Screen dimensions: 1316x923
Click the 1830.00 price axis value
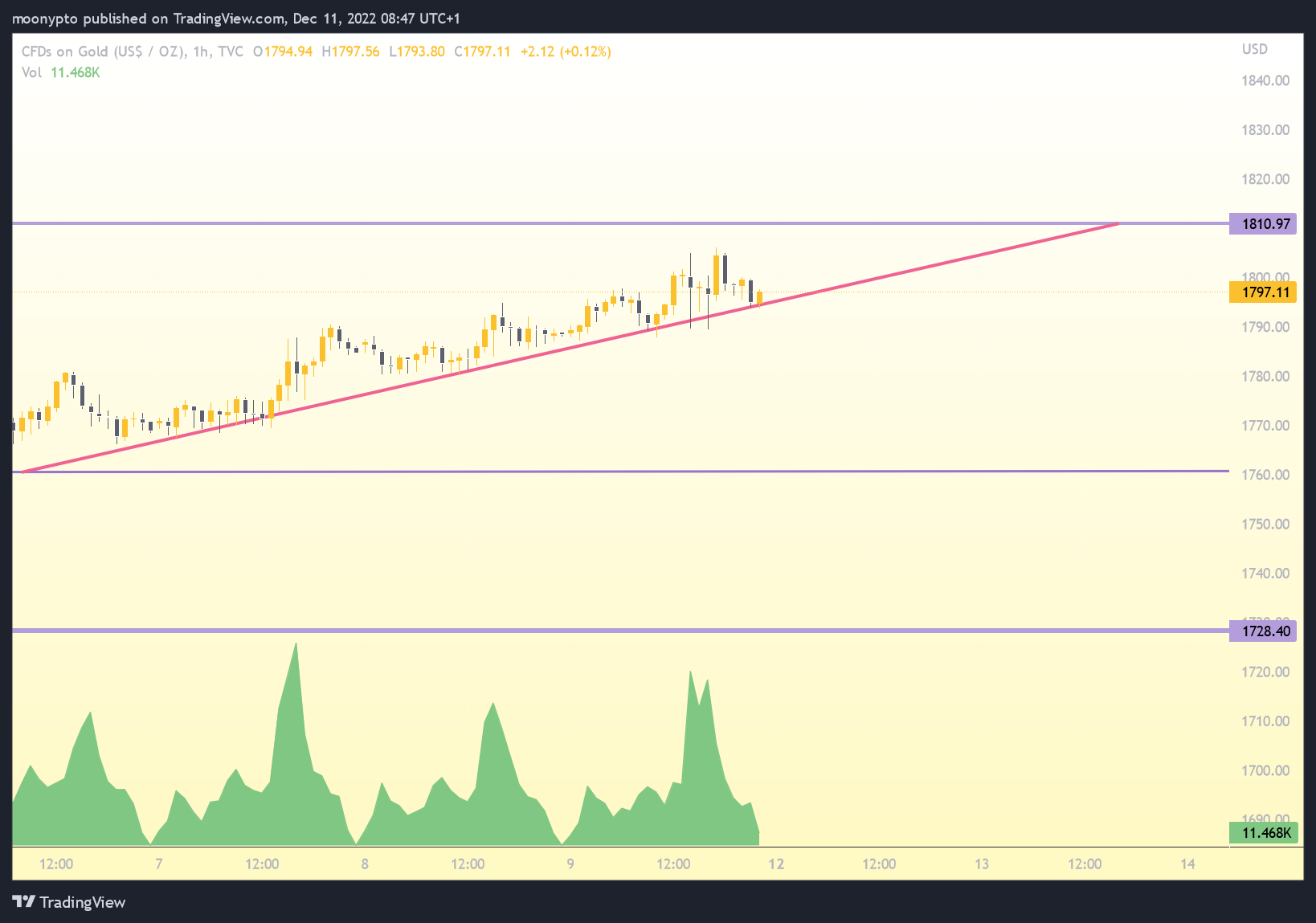tap(1265, 130)
